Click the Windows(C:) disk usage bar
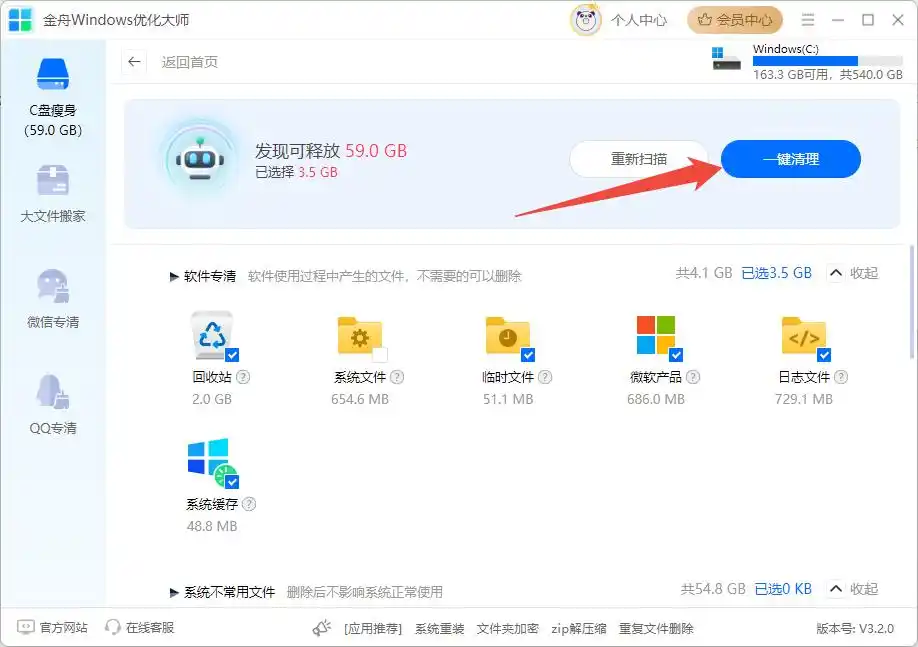918x647 pixels. point(826,62)
